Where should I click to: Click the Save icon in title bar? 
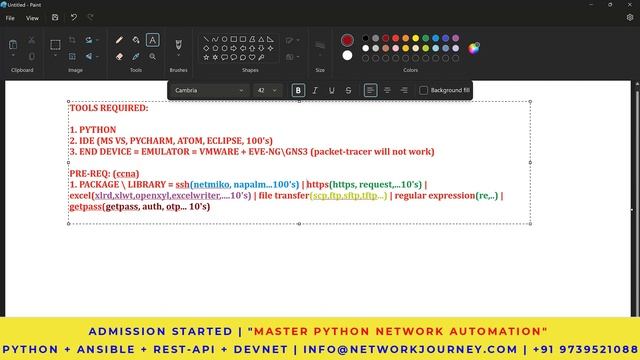click(x=55, y=18)
